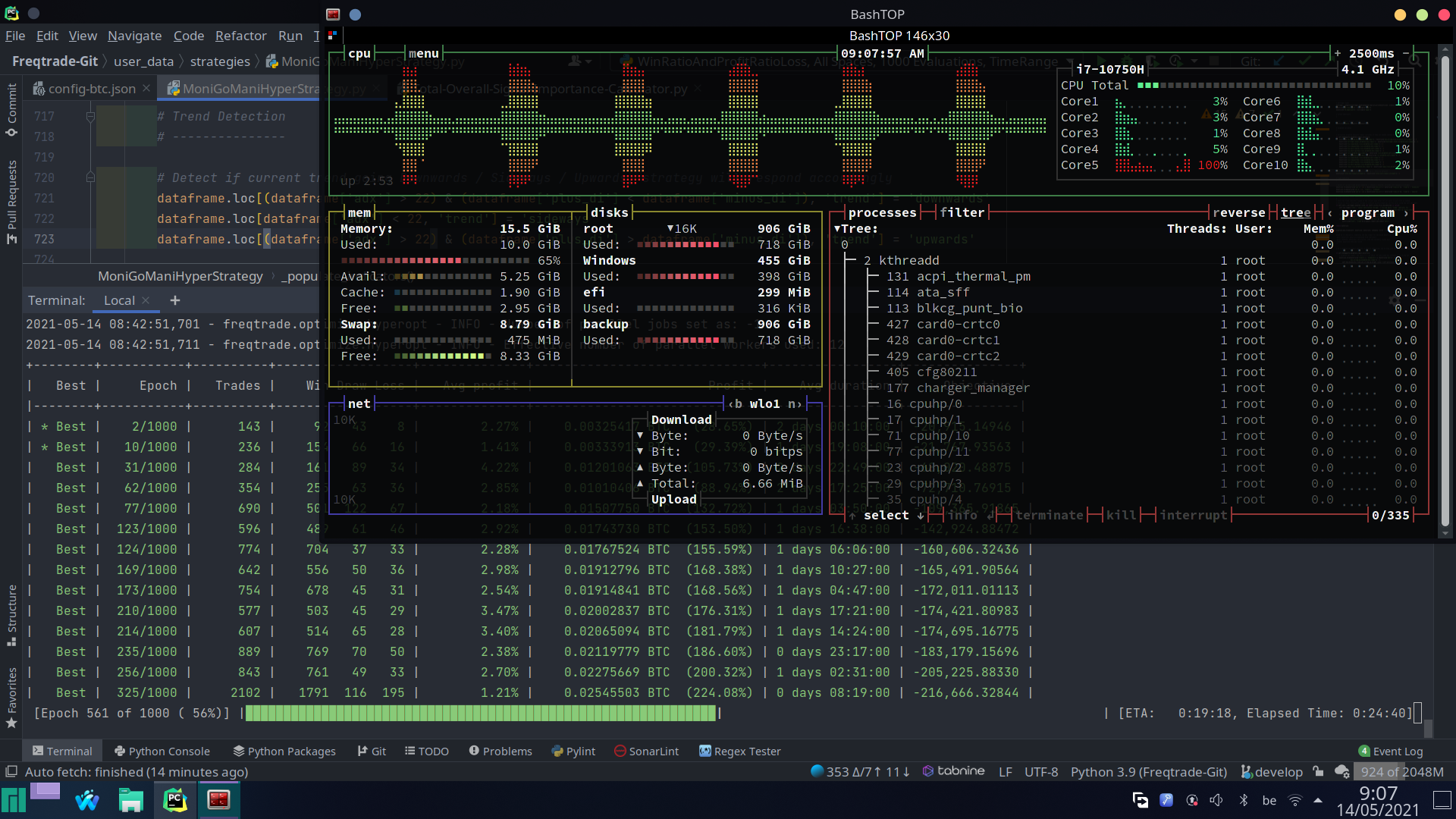Click the develop branch indicator
This screenshot has height=819, width=1456.
(x=1279, y=772)
